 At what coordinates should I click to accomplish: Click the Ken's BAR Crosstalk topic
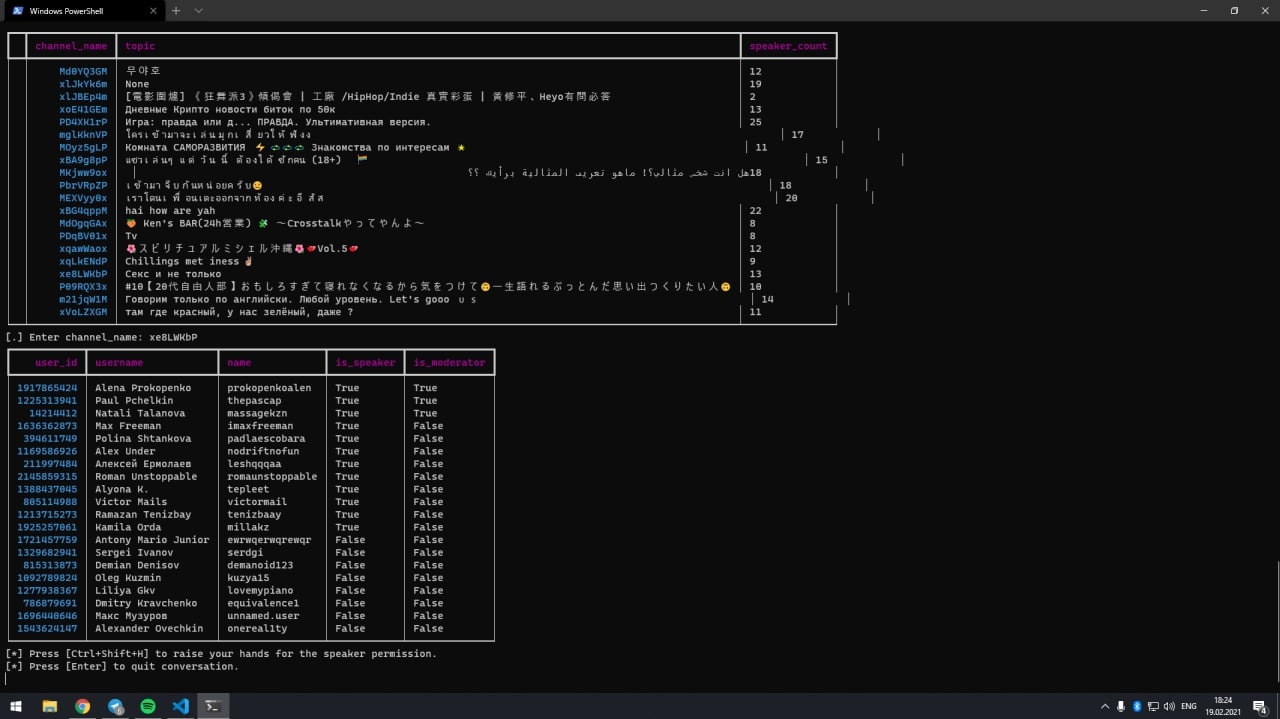pyautogui.click(x=275, y=223)
